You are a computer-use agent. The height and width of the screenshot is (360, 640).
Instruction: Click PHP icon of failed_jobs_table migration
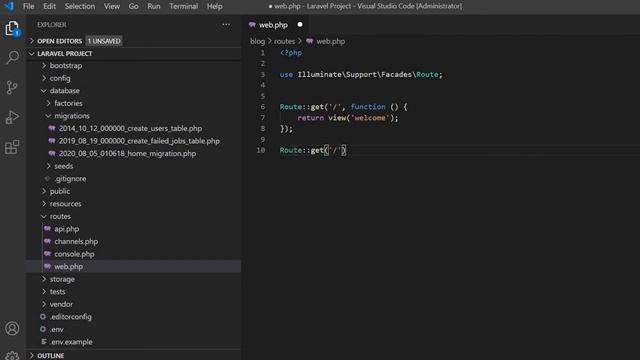[x=52, y=141]
